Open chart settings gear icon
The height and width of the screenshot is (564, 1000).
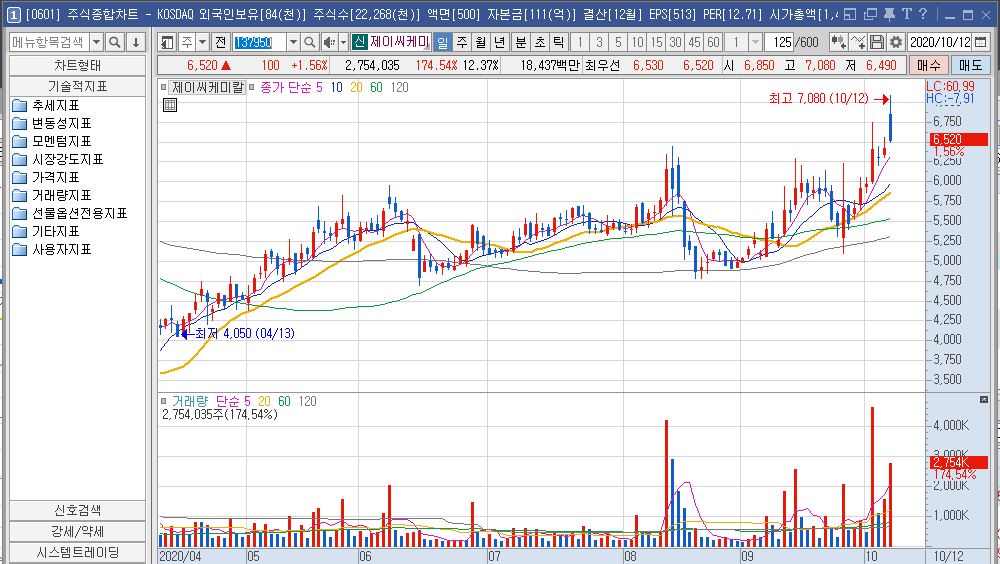click(x=896, y=43)
